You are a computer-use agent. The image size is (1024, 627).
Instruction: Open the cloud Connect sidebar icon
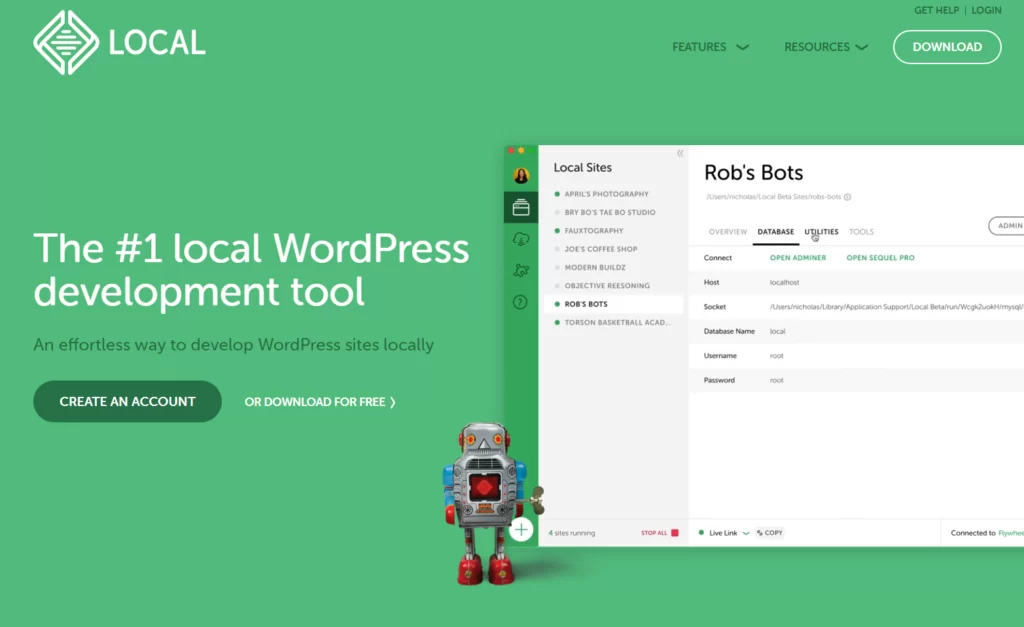[x=521, y=239]
